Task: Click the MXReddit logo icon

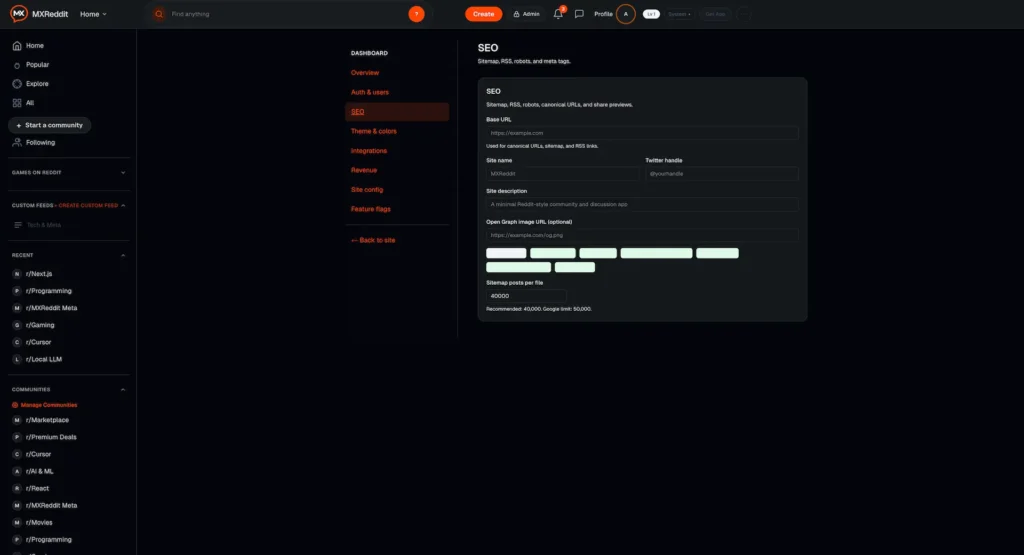Action: (x=19, y=14)
